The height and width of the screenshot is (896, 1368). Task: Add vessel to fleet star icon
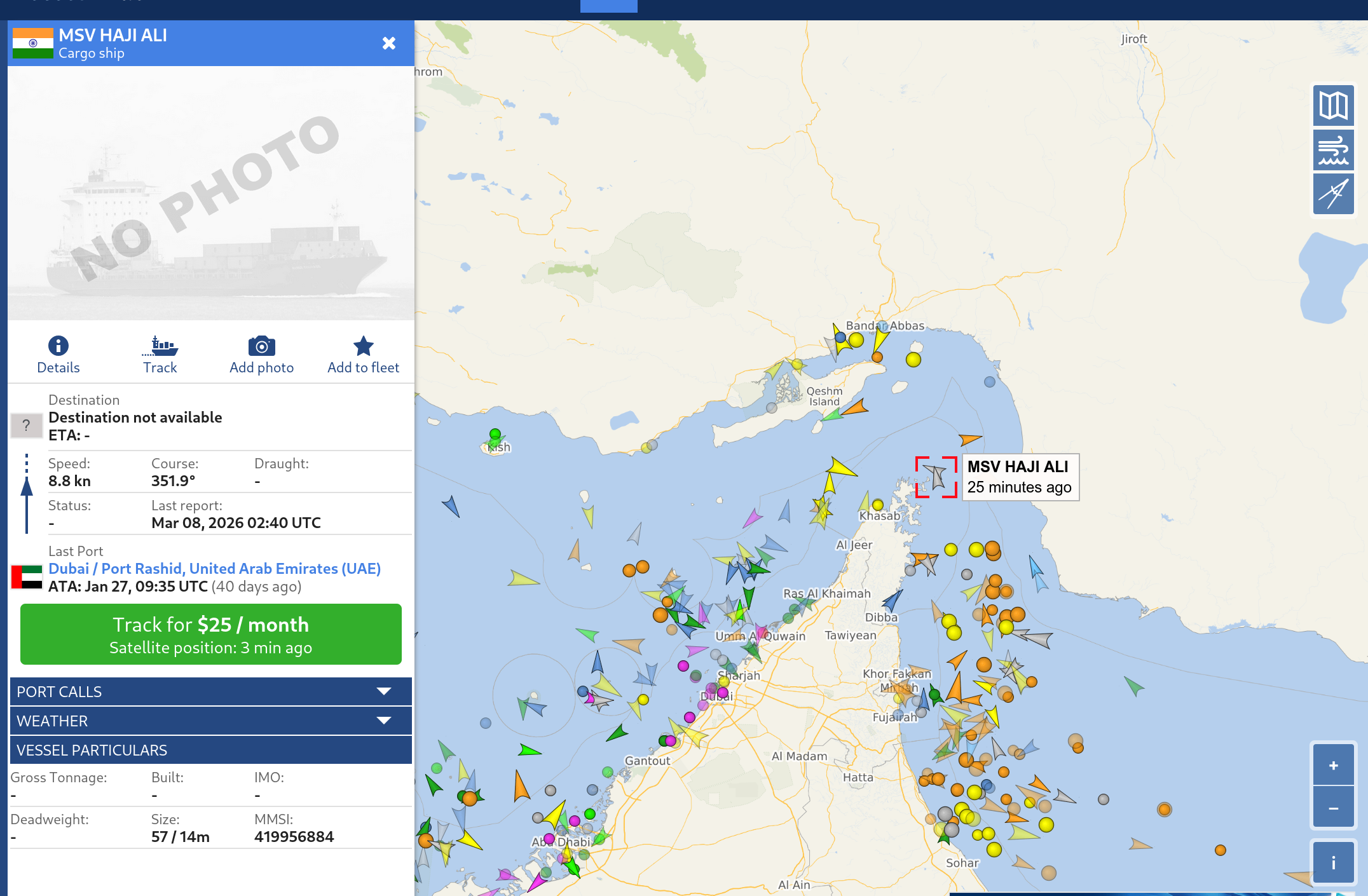click(x=363, y=346)
